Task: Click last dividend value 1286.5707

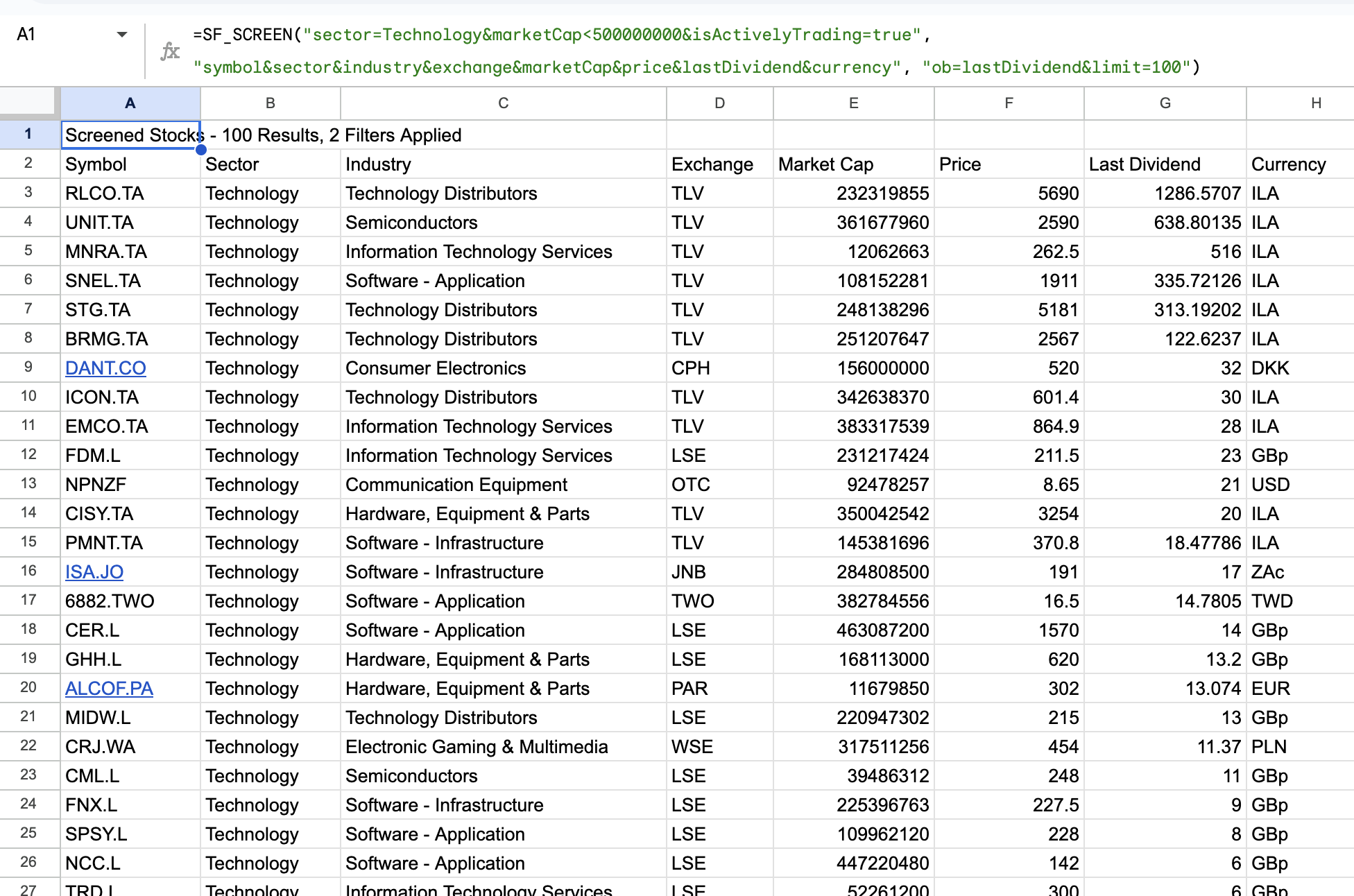Action: pos(1165,193)
